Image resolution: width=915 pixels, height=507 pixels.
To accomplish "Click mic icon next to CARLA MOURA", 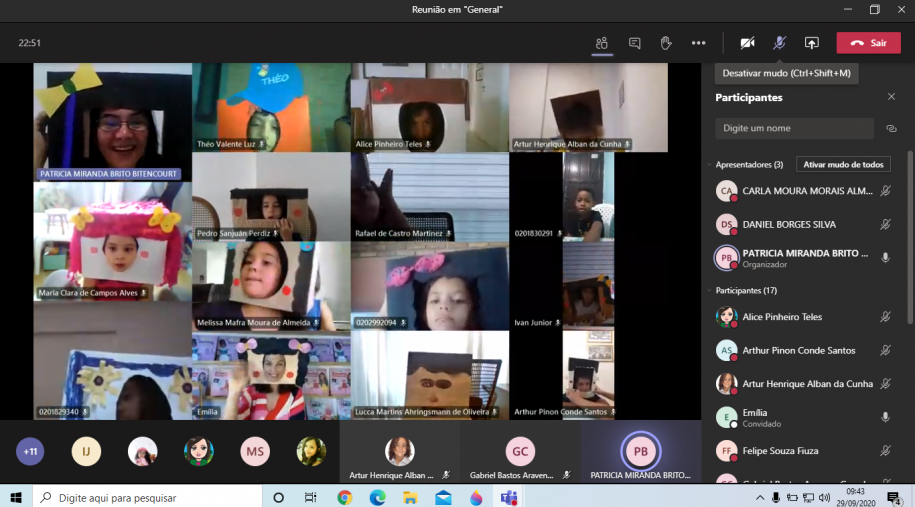I will 885,191.
